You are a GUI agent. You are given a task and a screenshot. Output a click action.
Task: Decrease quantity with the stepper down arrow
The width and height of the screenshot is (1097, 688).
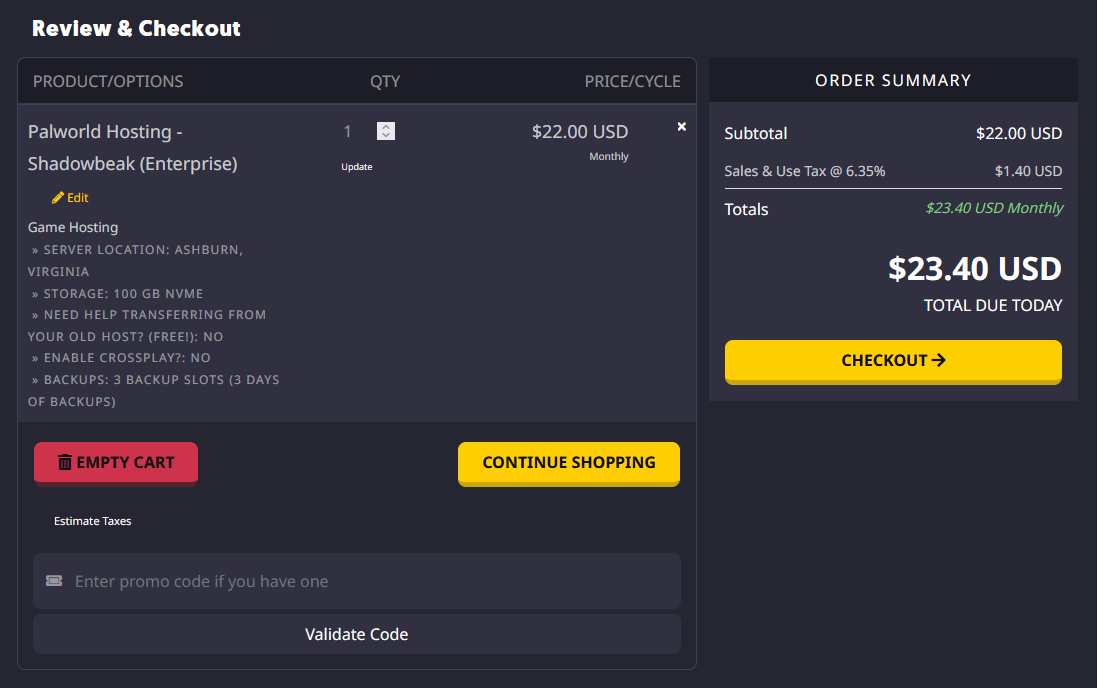(x=386, y=135)
